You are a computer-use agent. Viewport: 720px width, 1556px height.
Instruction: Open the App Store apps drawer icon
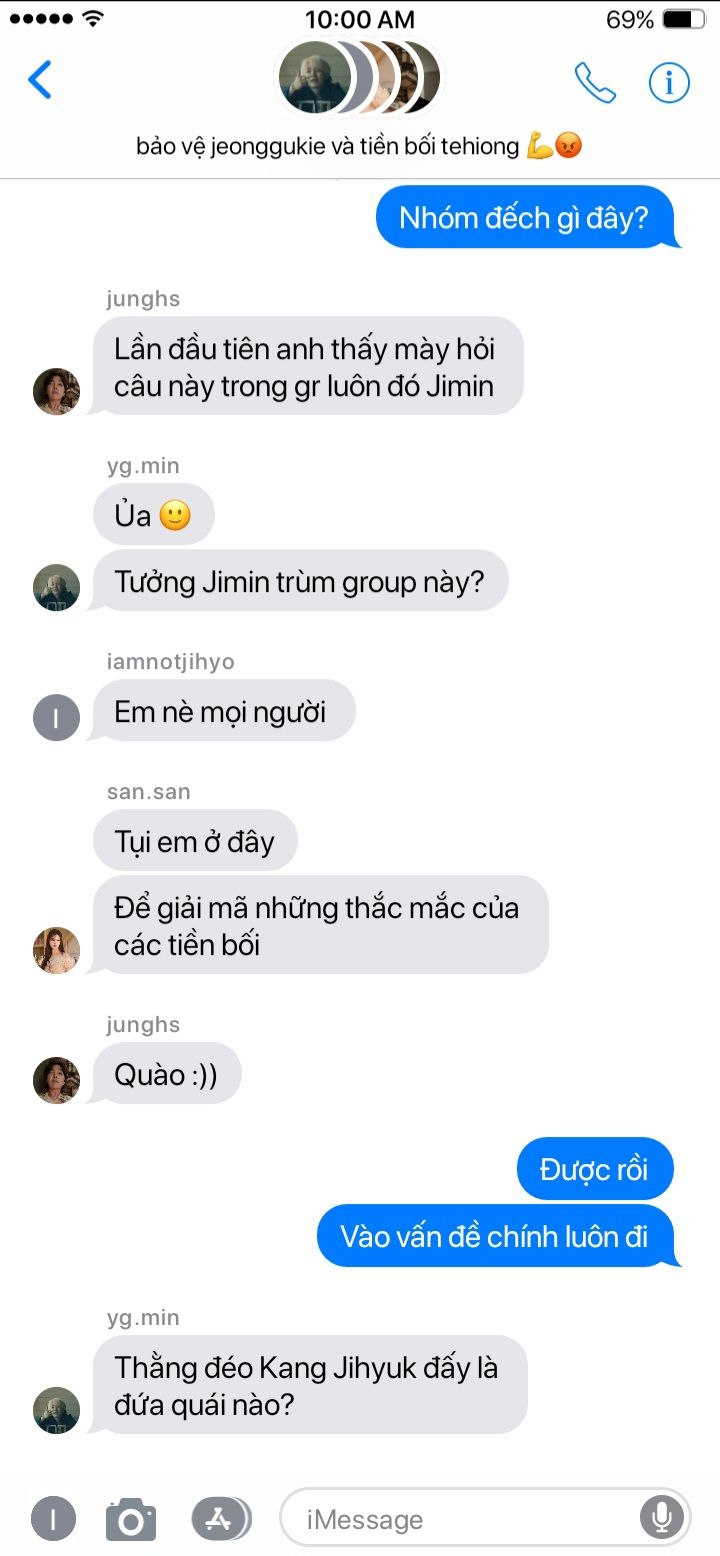[x=220, y=1519]
